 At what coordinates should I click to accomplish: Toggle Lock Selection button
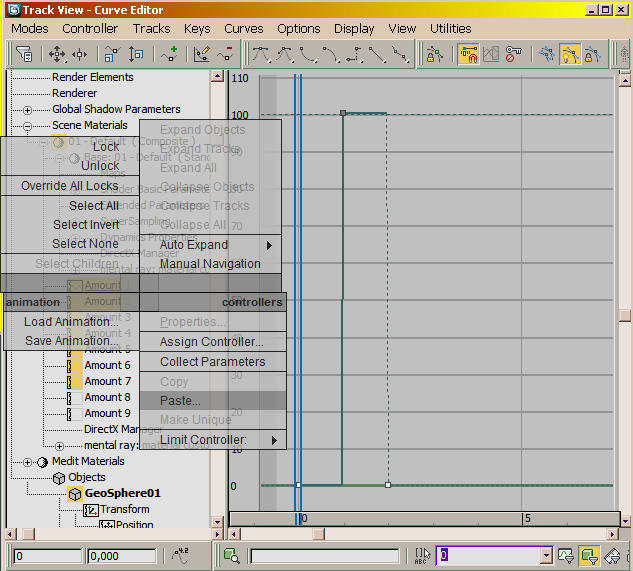(434, 54)
